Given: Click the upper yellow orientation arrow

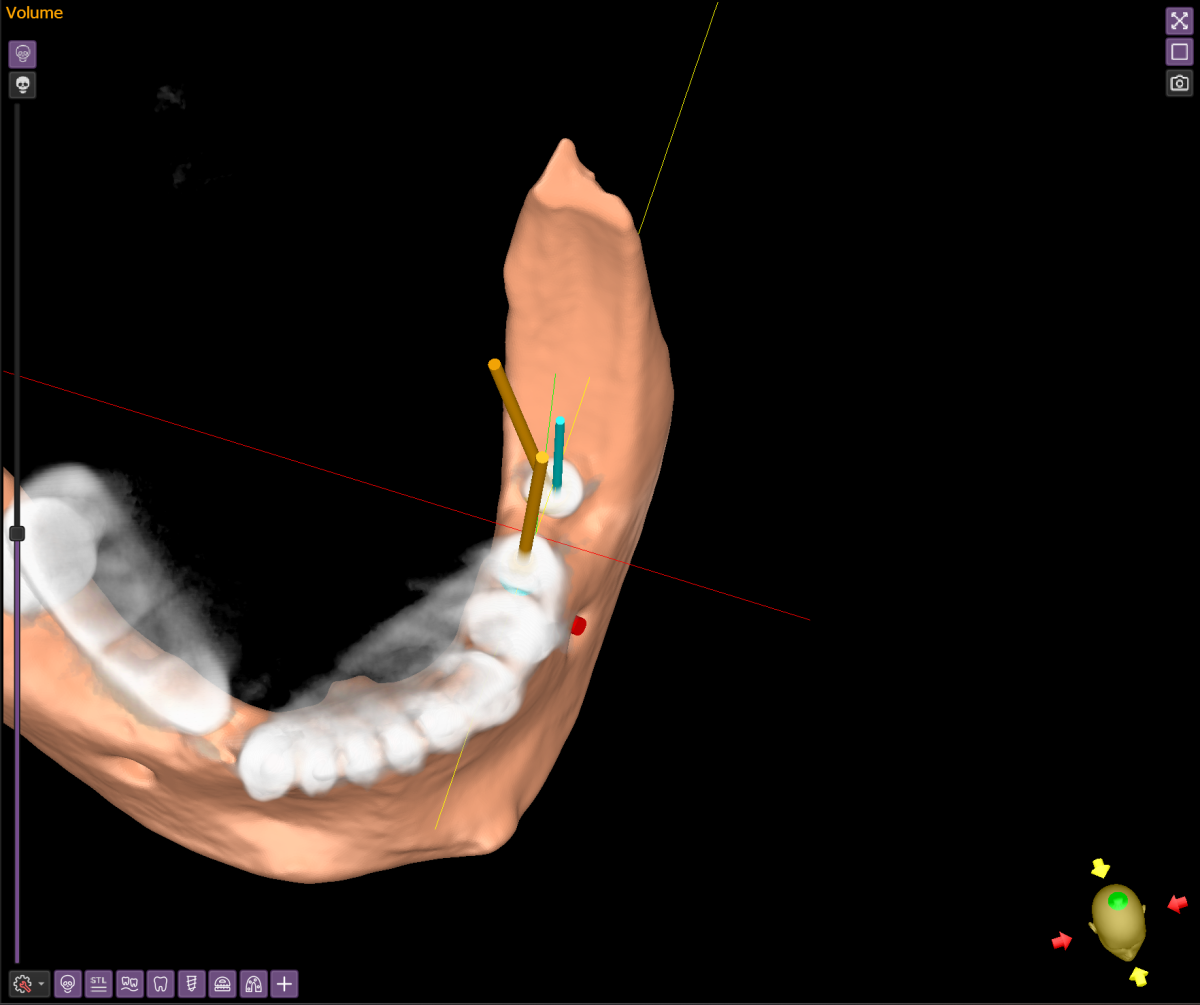Looking at the screenshot, I should (x=1100, y=868).
